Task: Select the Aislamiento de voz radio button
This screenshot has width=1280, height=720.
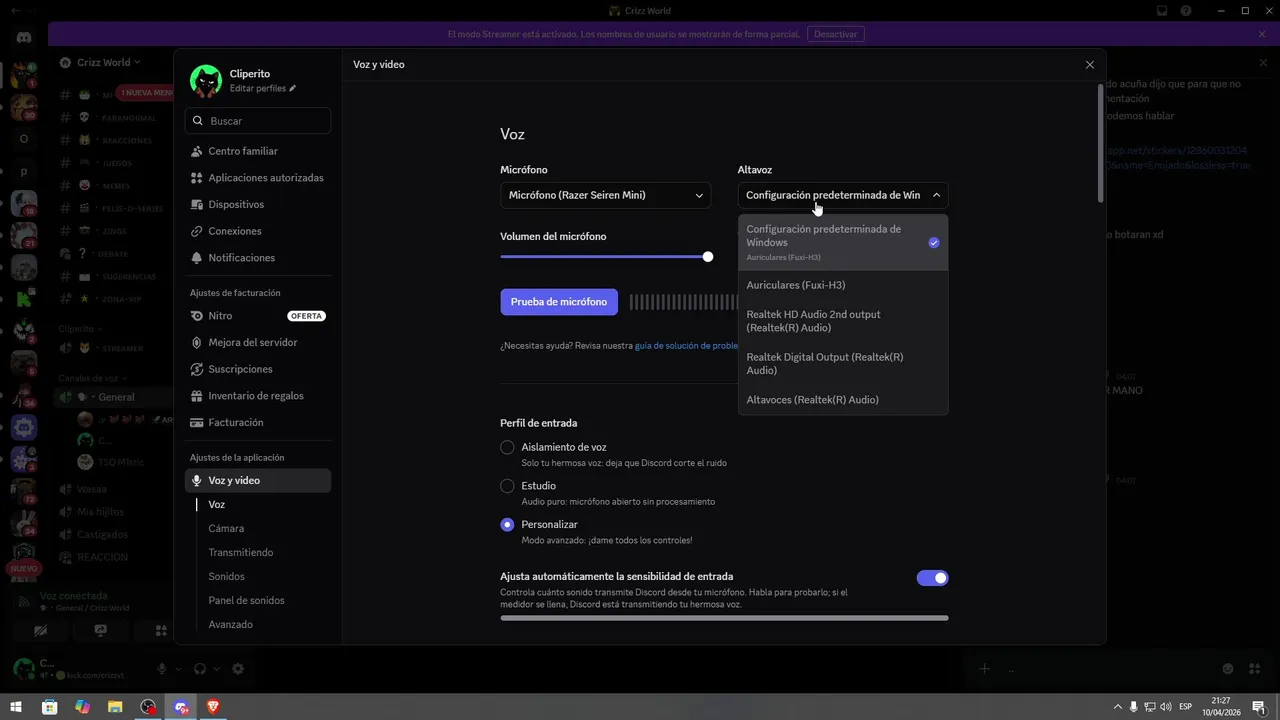Action: tap(507, 447)
